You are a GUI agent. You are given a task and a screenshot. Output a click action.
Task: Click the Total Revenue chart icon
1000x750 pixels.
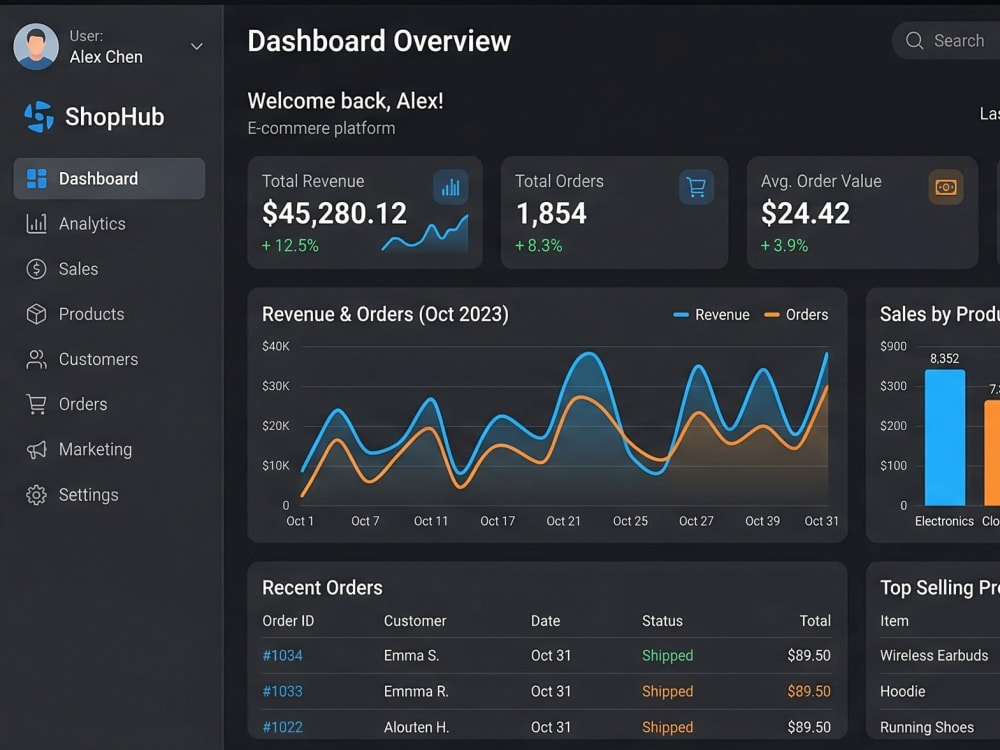coord(450,188)
